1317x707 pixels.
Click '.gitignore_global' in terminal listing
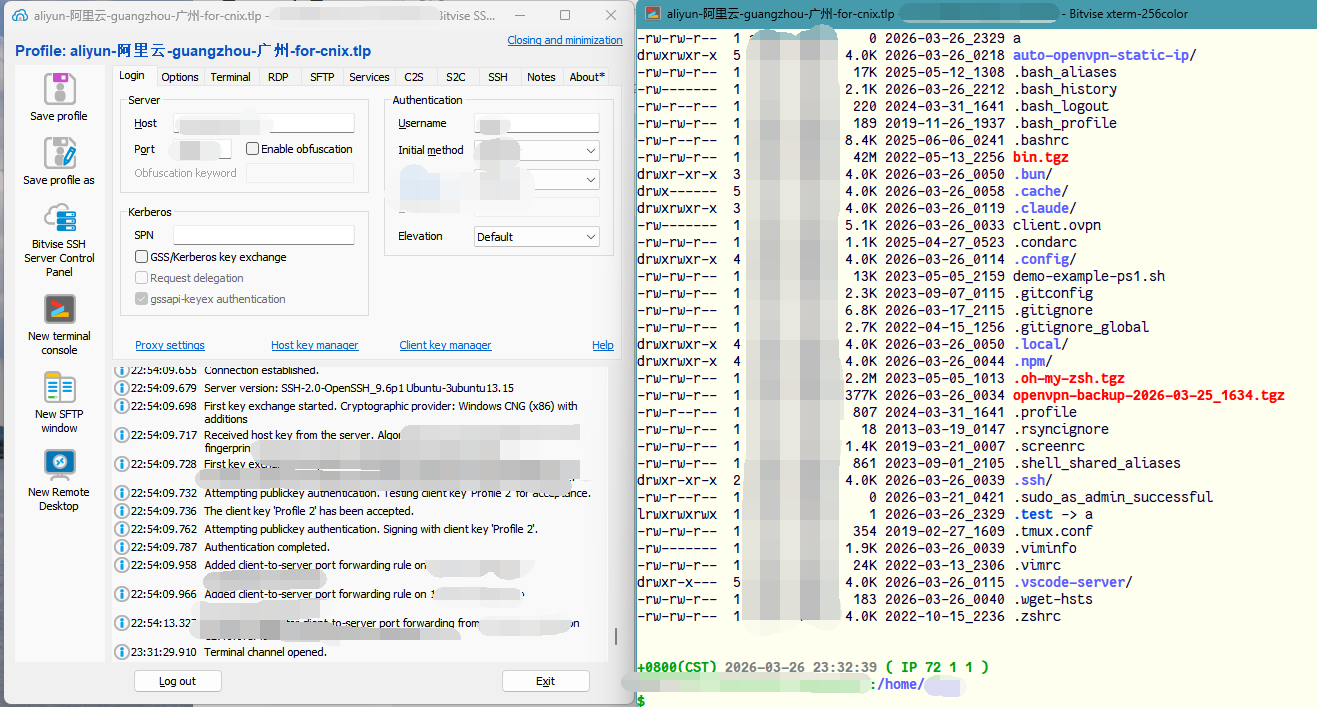[x=1081, y=327]
